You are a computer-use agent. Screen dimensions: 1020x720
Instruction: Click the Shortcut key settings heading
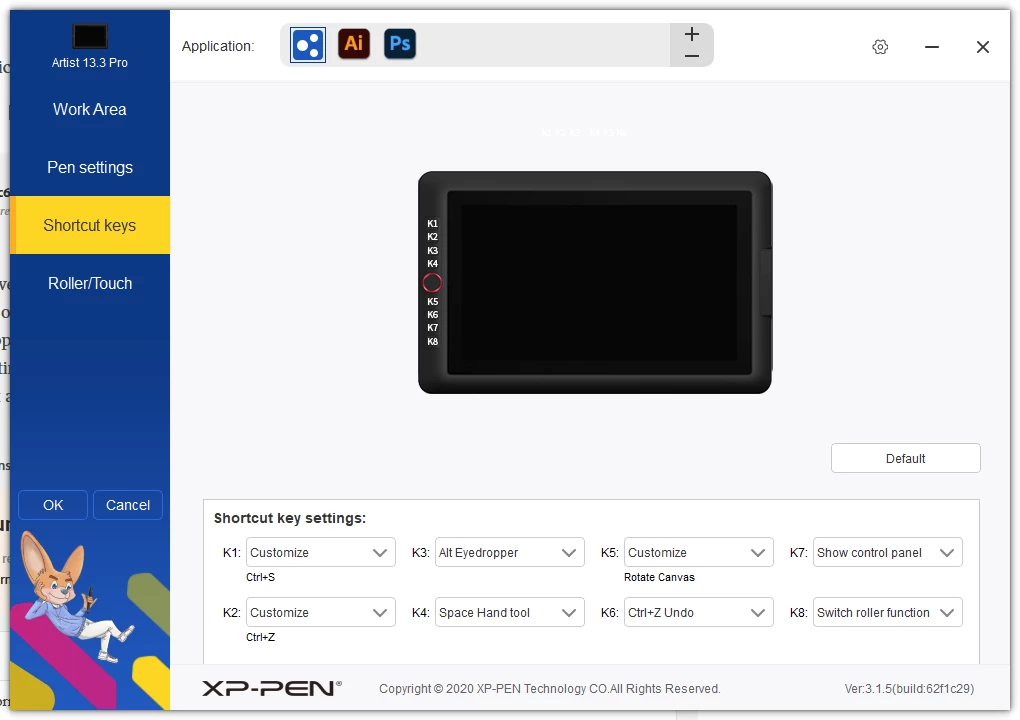tap(290, 518)
